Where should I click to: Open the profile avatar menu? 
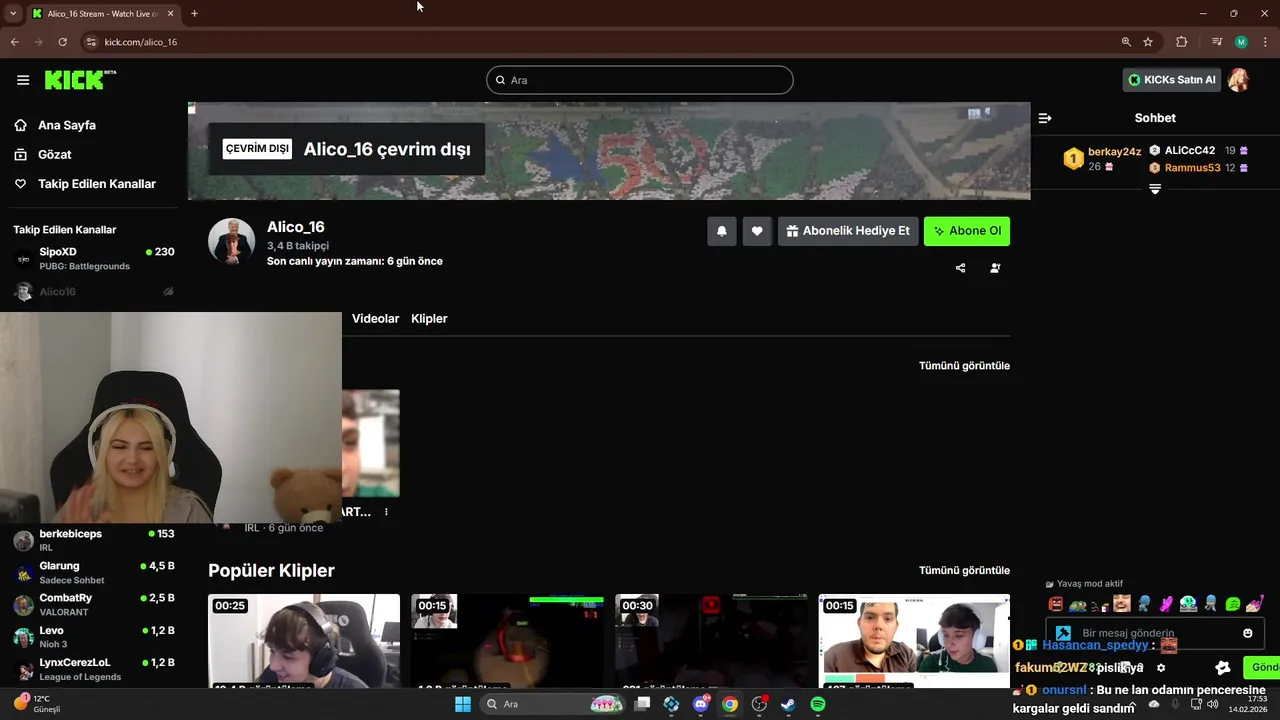[x=1239, y=80]
